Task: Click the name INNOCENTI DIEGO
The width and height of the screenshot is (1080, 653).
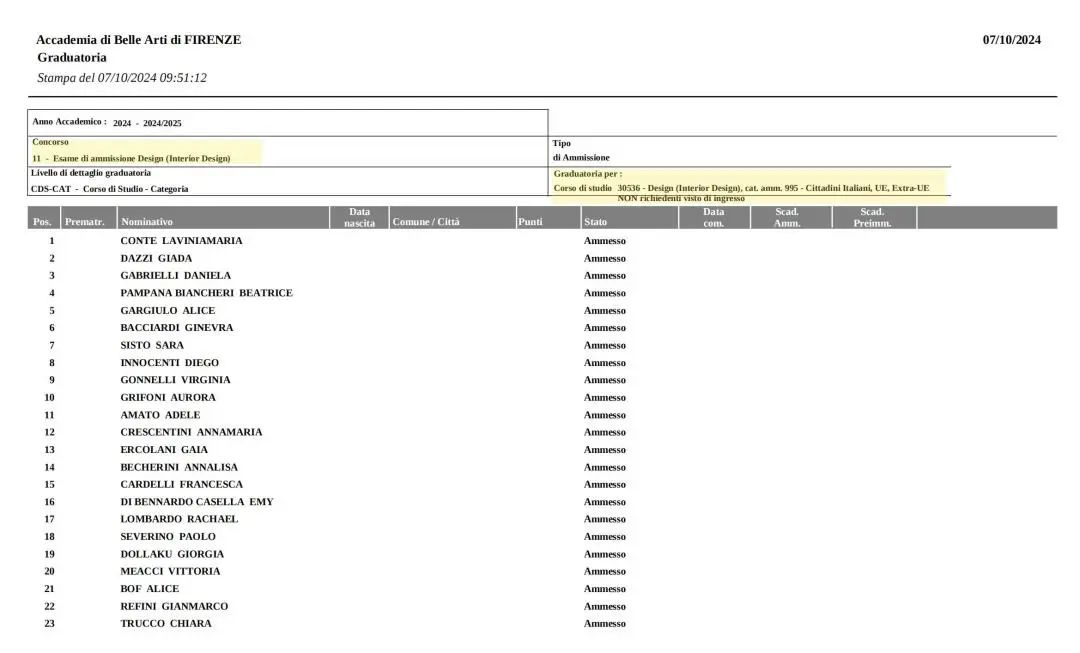Action: [169, 363]
